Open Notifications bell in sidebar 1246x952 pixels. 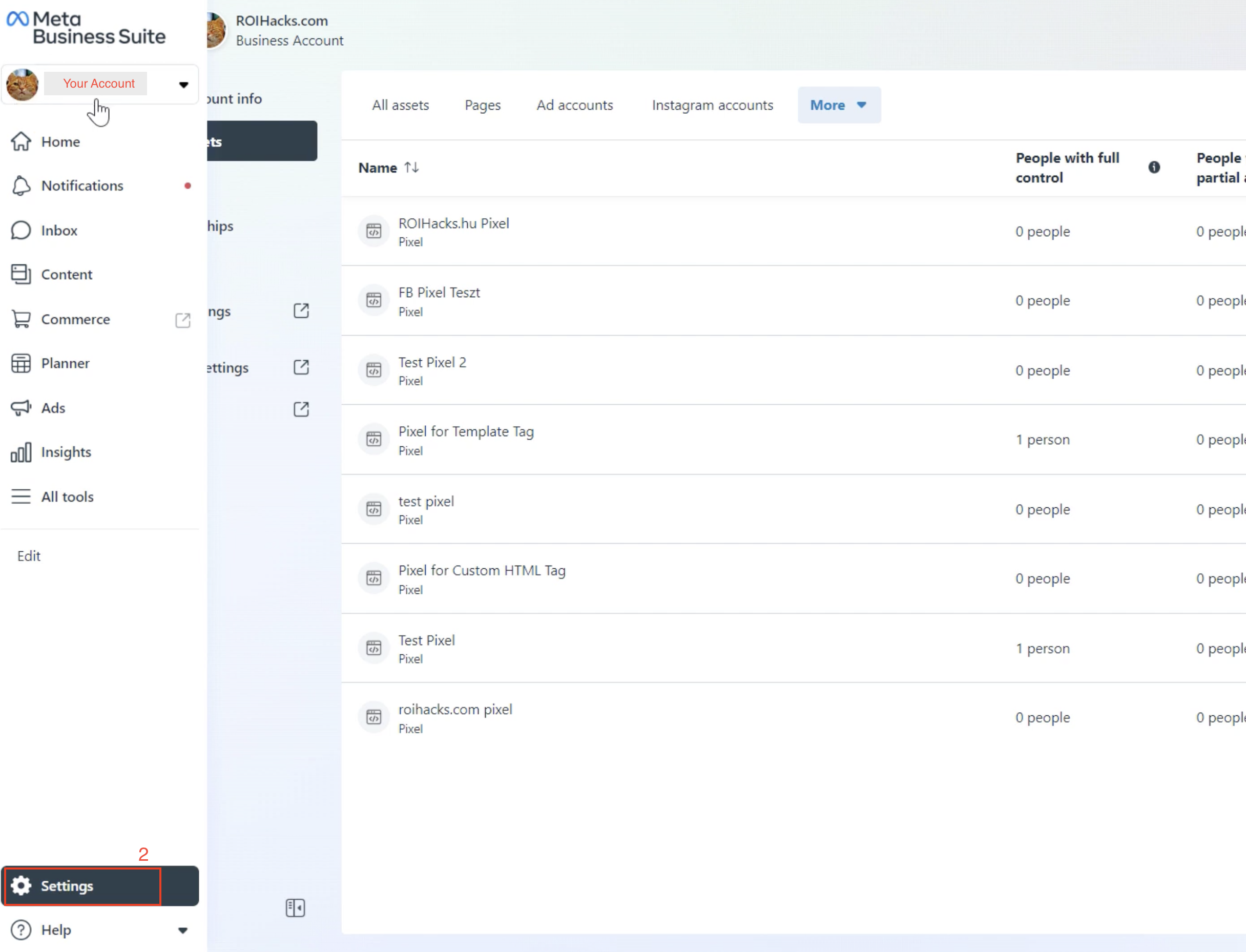coord(22,186)
